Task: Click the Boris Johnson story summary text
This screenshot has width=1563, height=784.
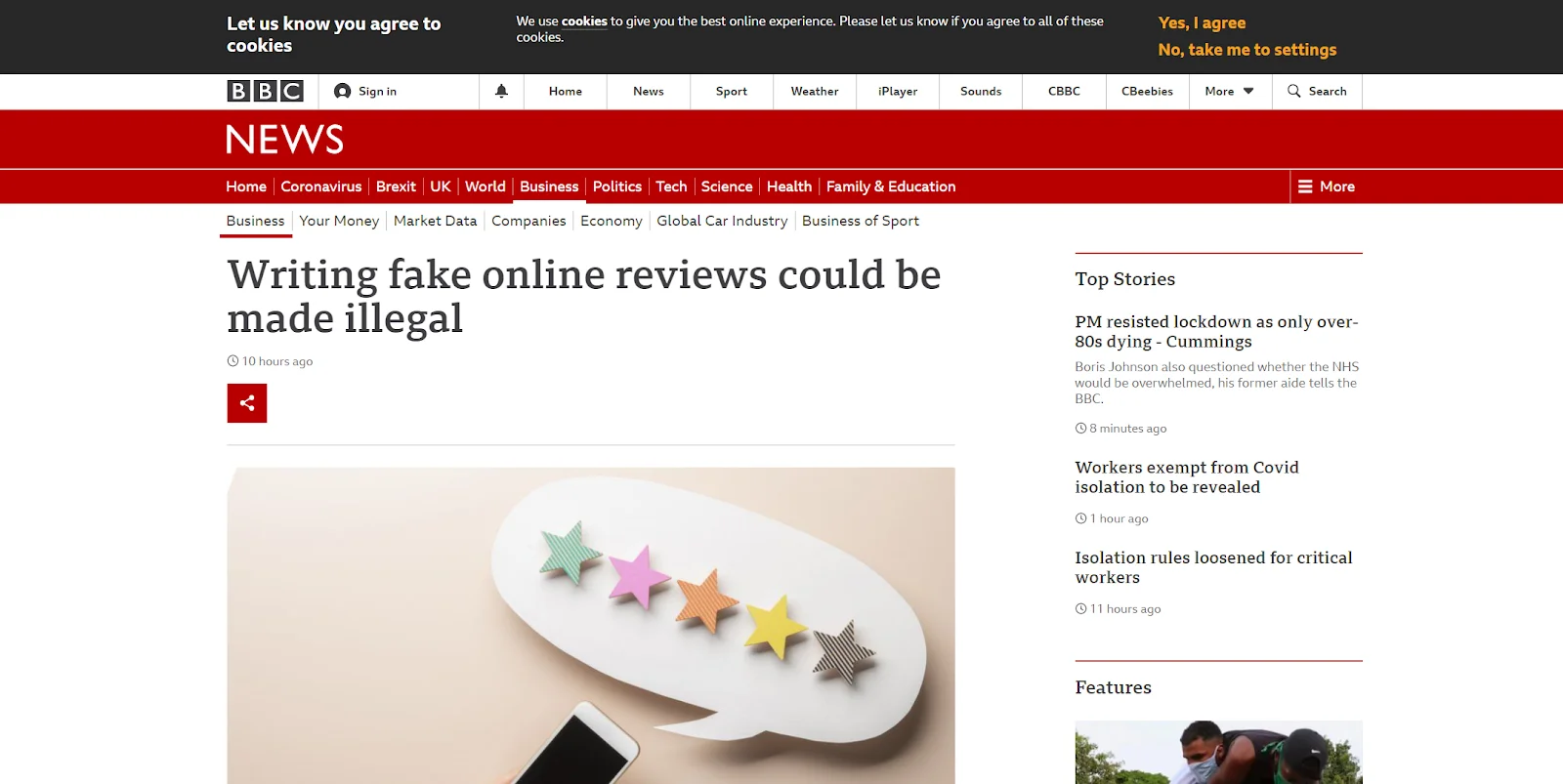Action: coord(1217,383)
